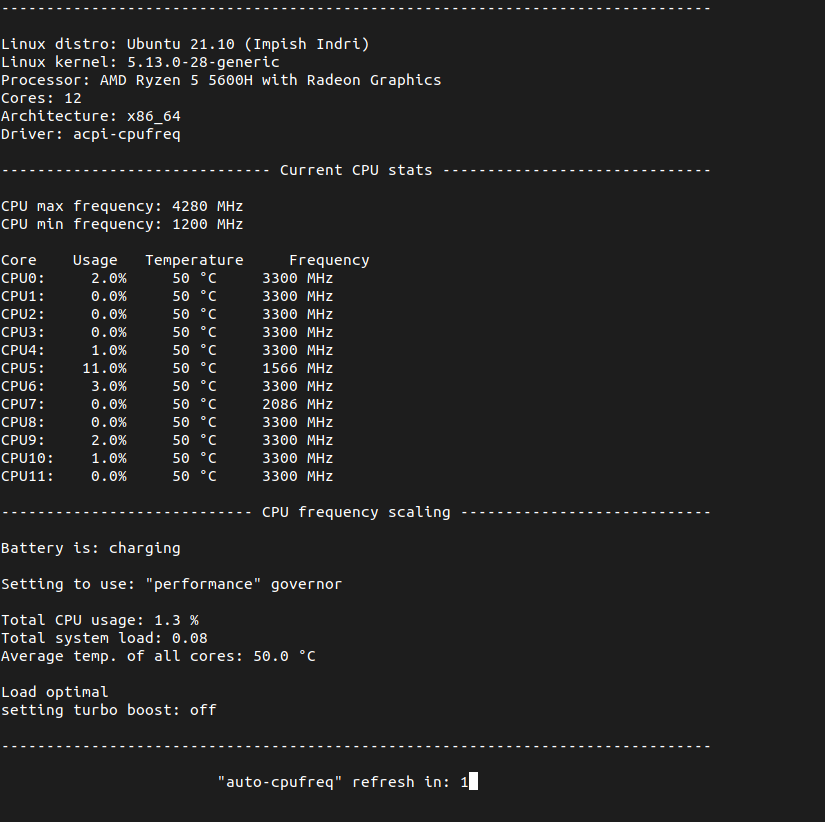This screenshot has height=822, width=825.
Task: Click the CPU7 row label
Action: [x=23, y=404]
